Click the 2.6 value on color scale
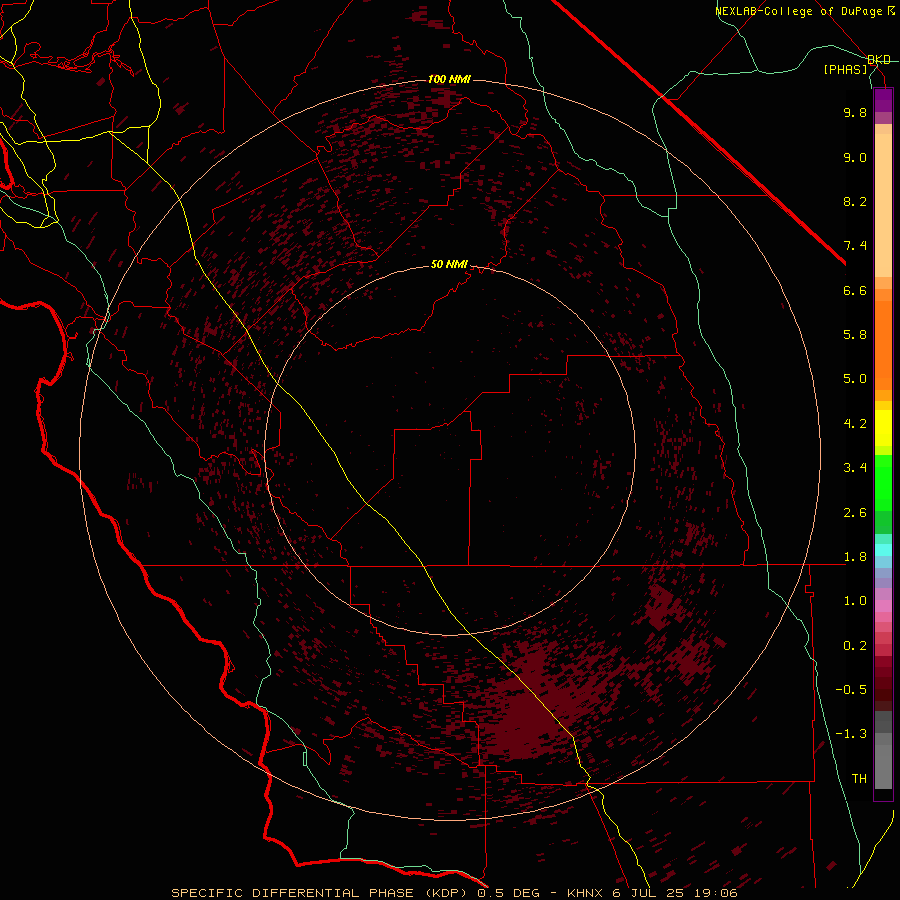The height and width of the screenshot is (900, 900). [x=855, y=513]
